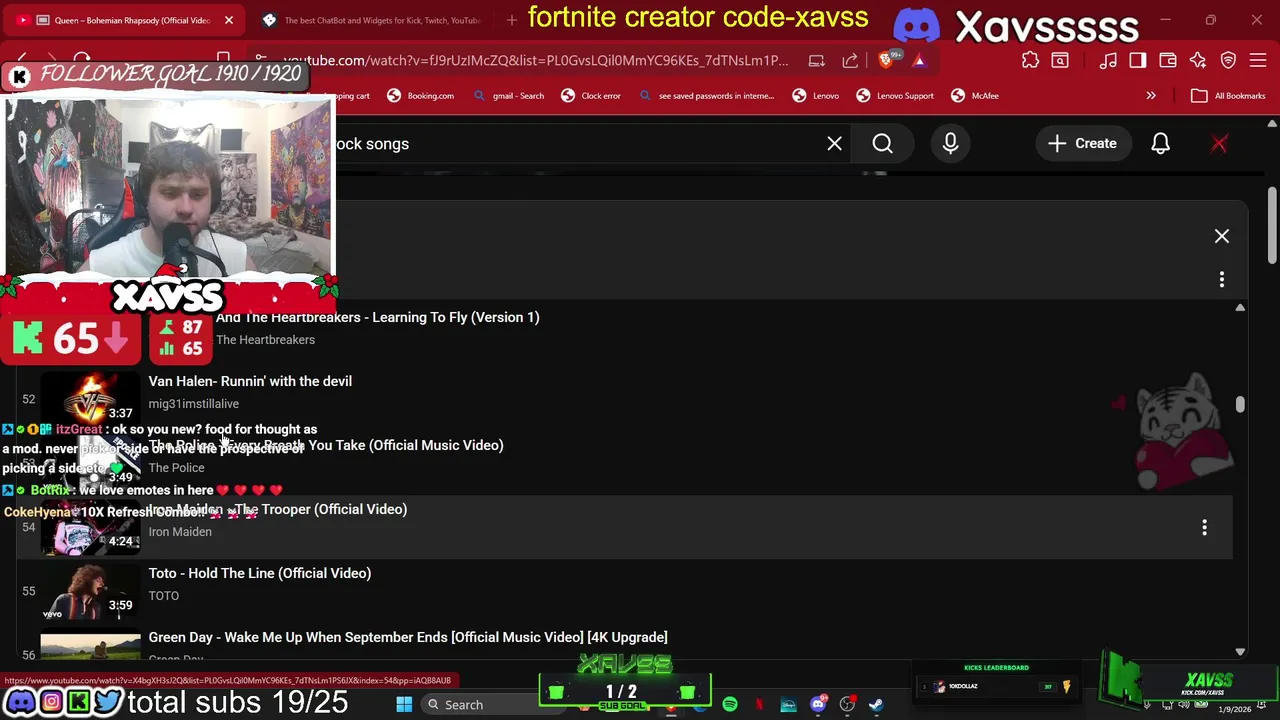Play Van Halen Runnin' with the devil
1280x720 pixels.
coord(250,381)
